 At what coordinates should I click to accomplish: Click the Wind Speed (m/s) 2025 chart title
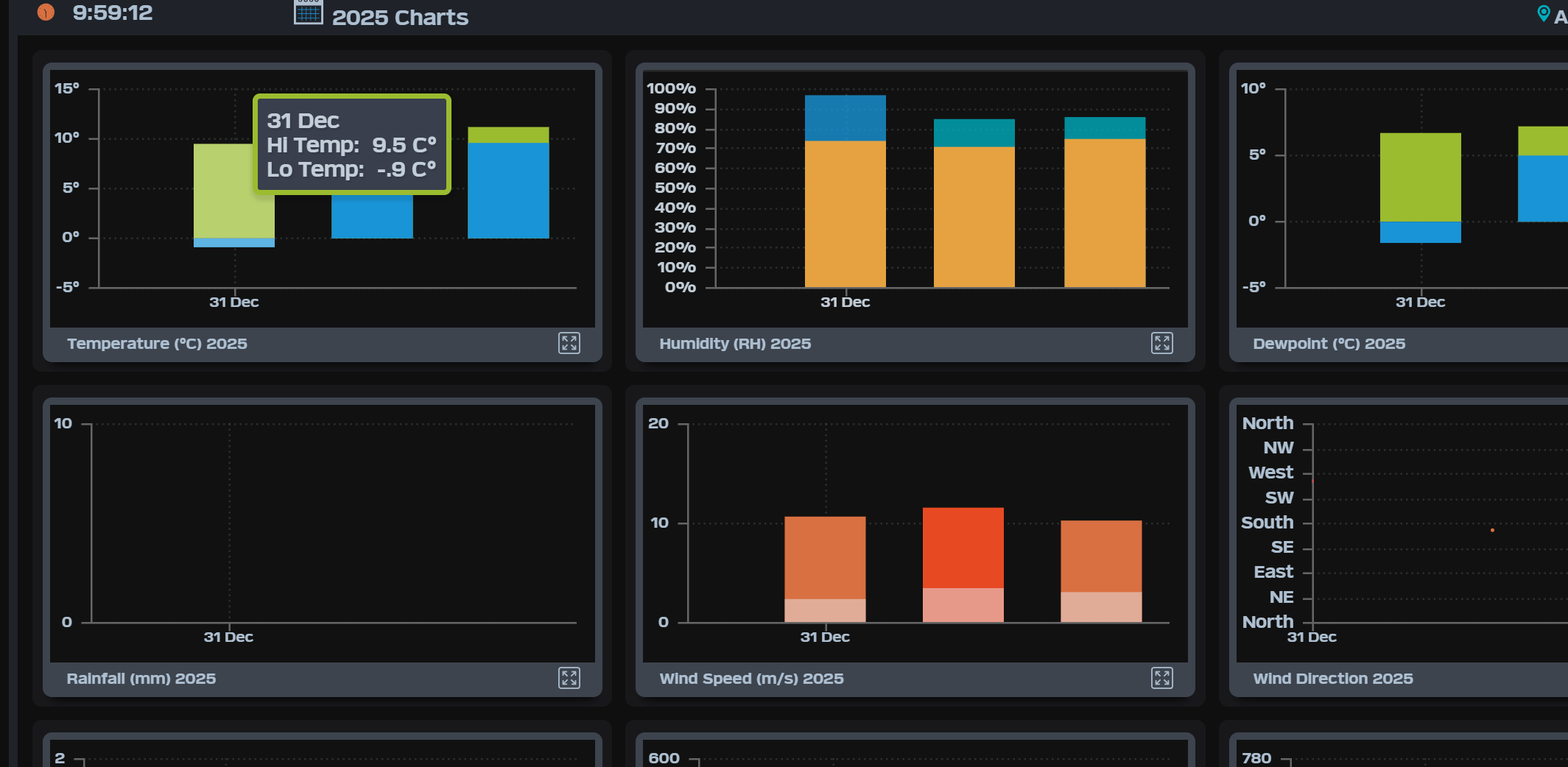click(751, 679)
